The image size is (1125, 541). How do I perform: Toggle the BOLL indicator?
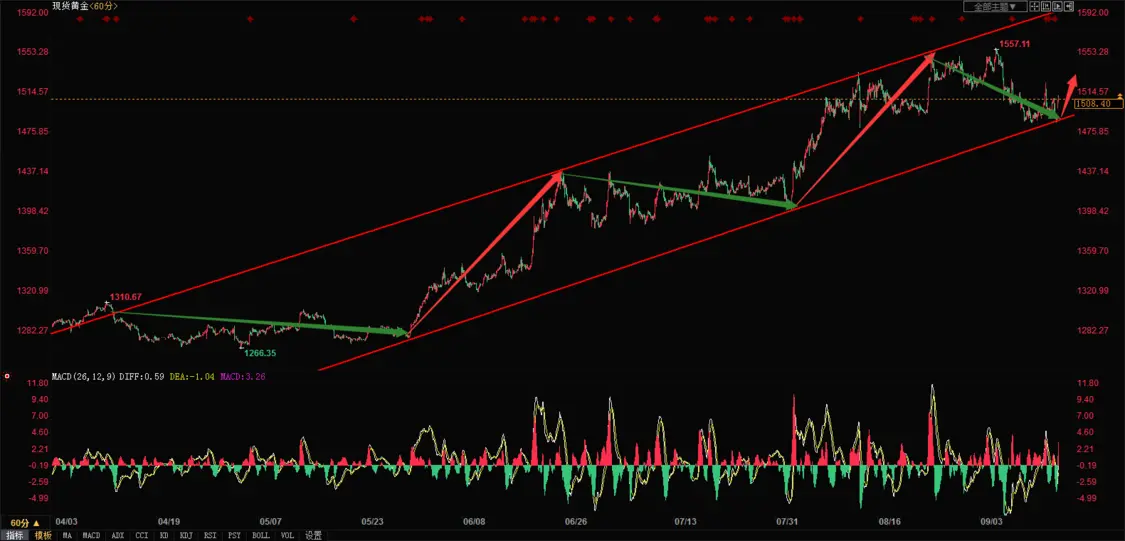point(261,535)
